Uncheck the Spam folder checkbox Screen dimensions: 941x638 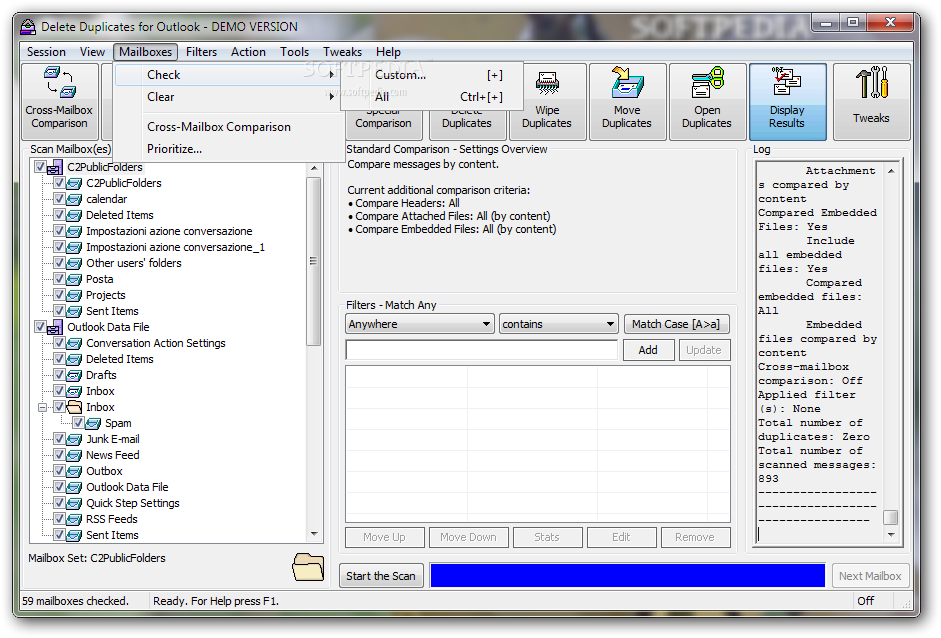(x=78, y=423)
